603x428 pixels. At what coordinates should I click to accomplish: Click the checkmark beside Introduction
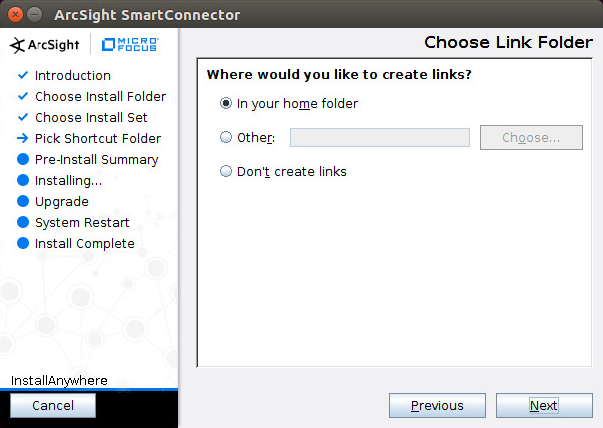(23, 75)
